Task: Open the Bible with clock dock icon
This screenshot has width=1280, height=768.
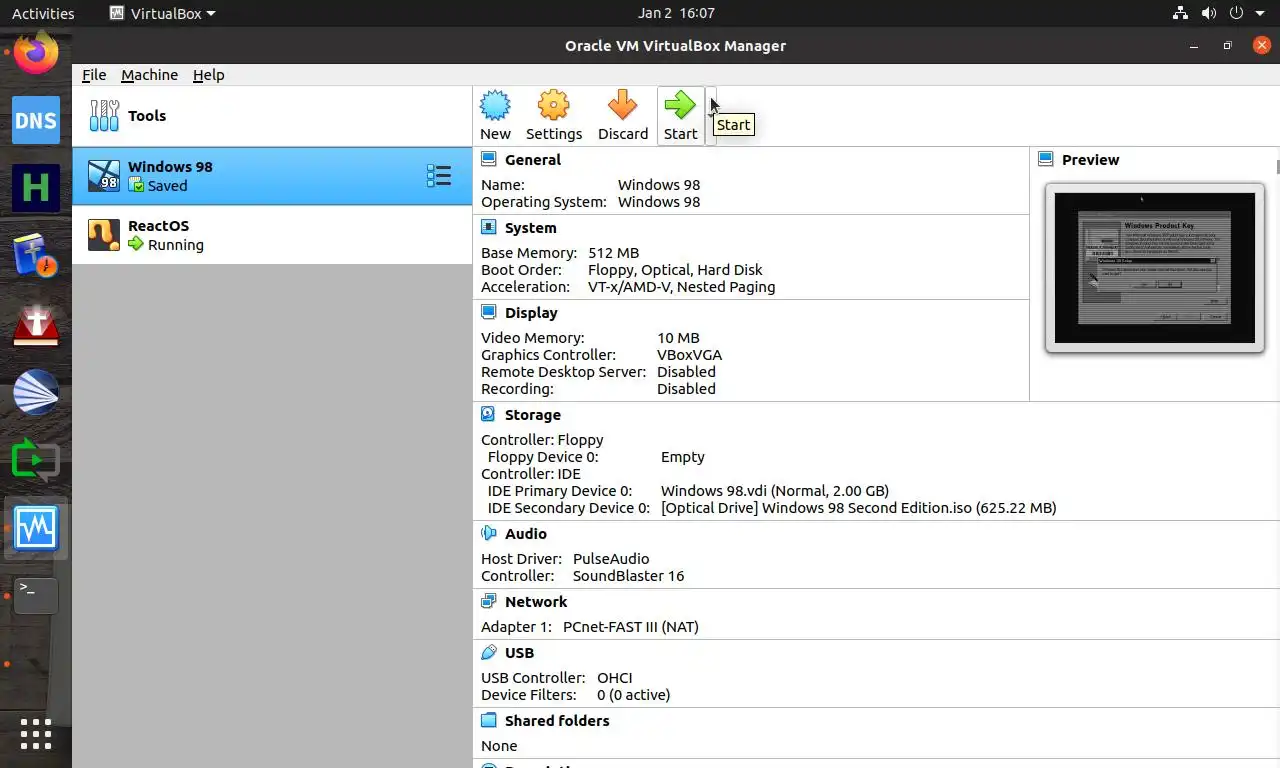Action: tap(36, 256)
